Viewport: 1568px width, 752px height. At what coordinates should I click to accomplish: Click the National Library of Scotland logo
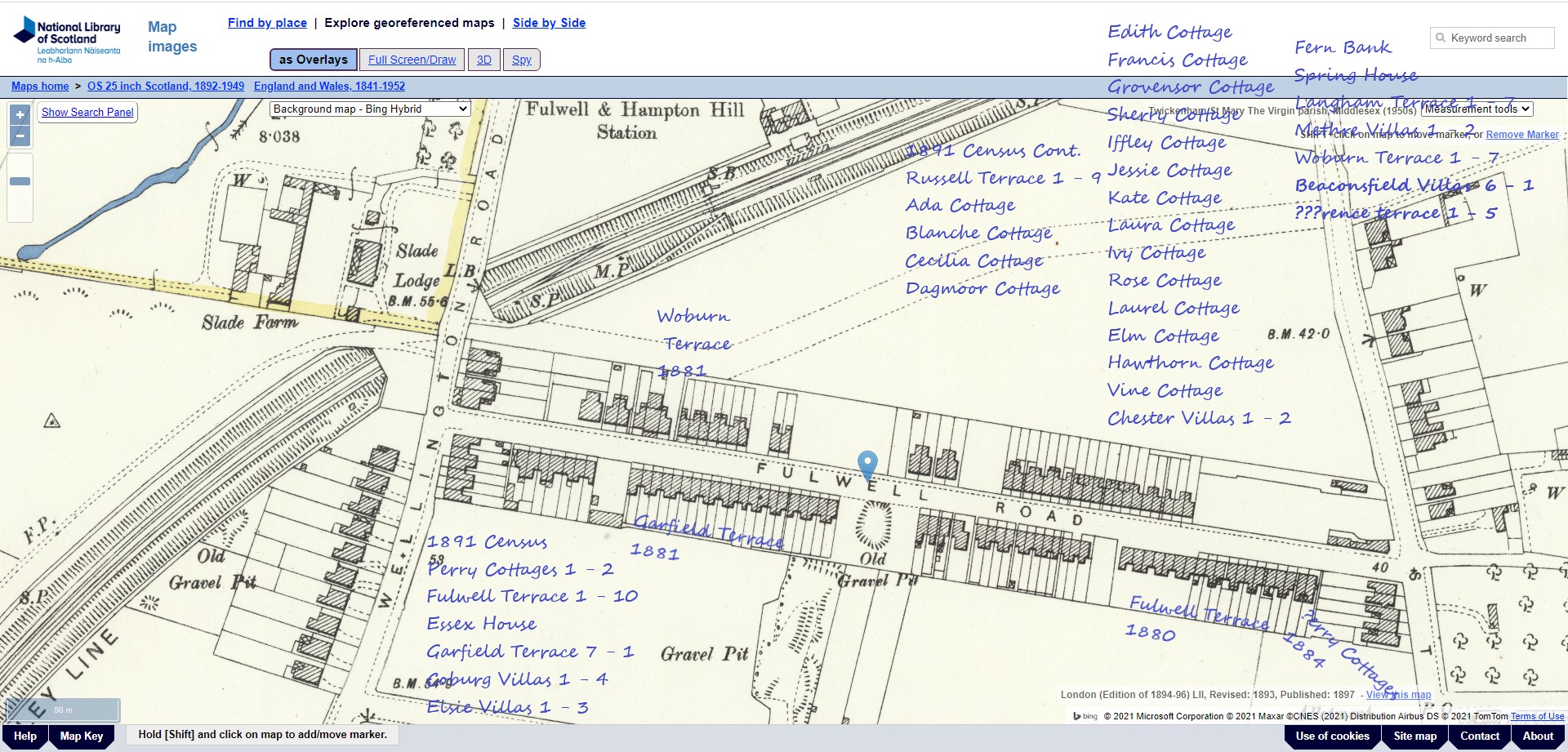pos(65,36)
